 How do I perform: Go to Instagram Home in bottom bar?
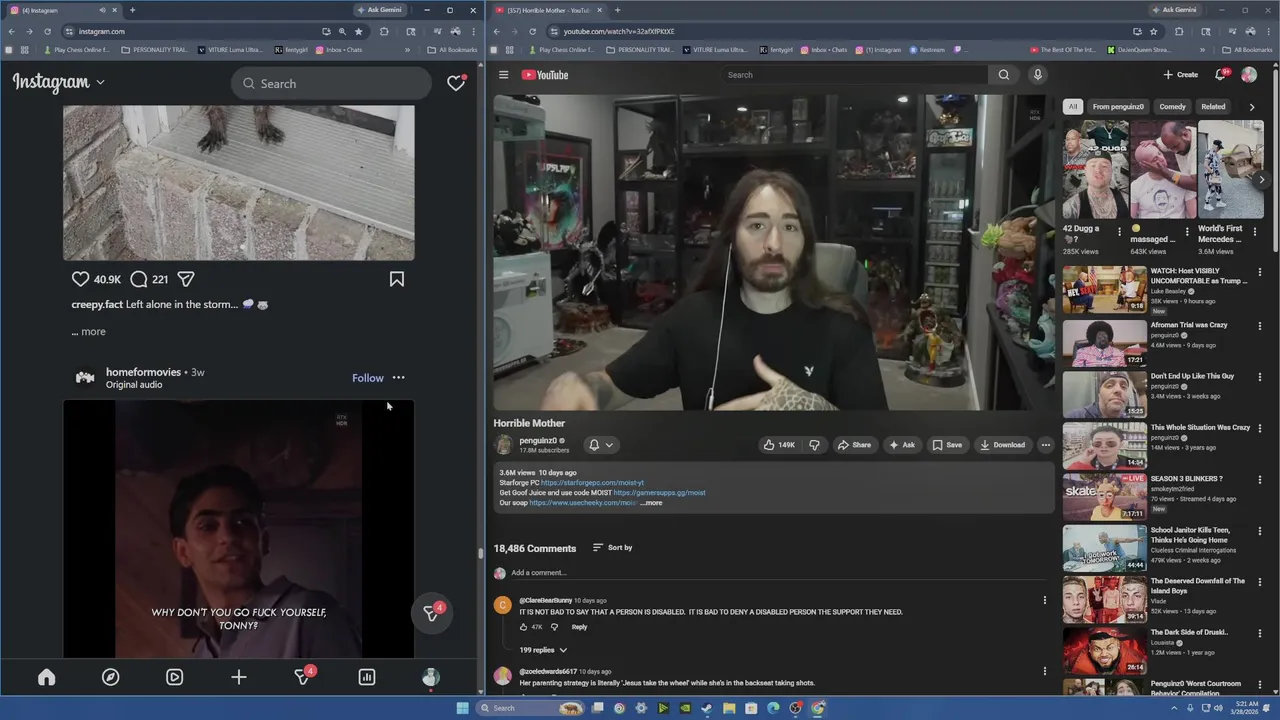tap(47, 677)
